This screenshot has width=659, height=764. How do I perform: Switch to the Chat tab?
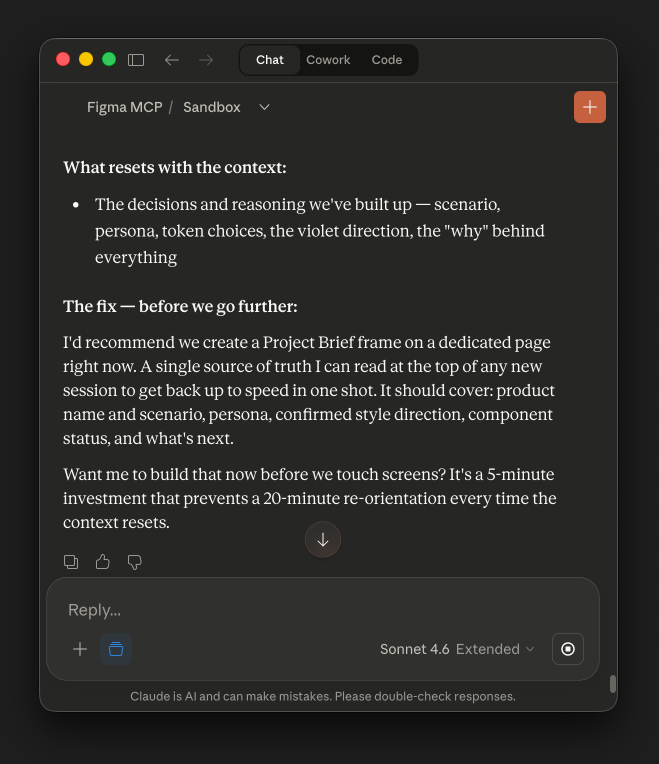(270, 60)
